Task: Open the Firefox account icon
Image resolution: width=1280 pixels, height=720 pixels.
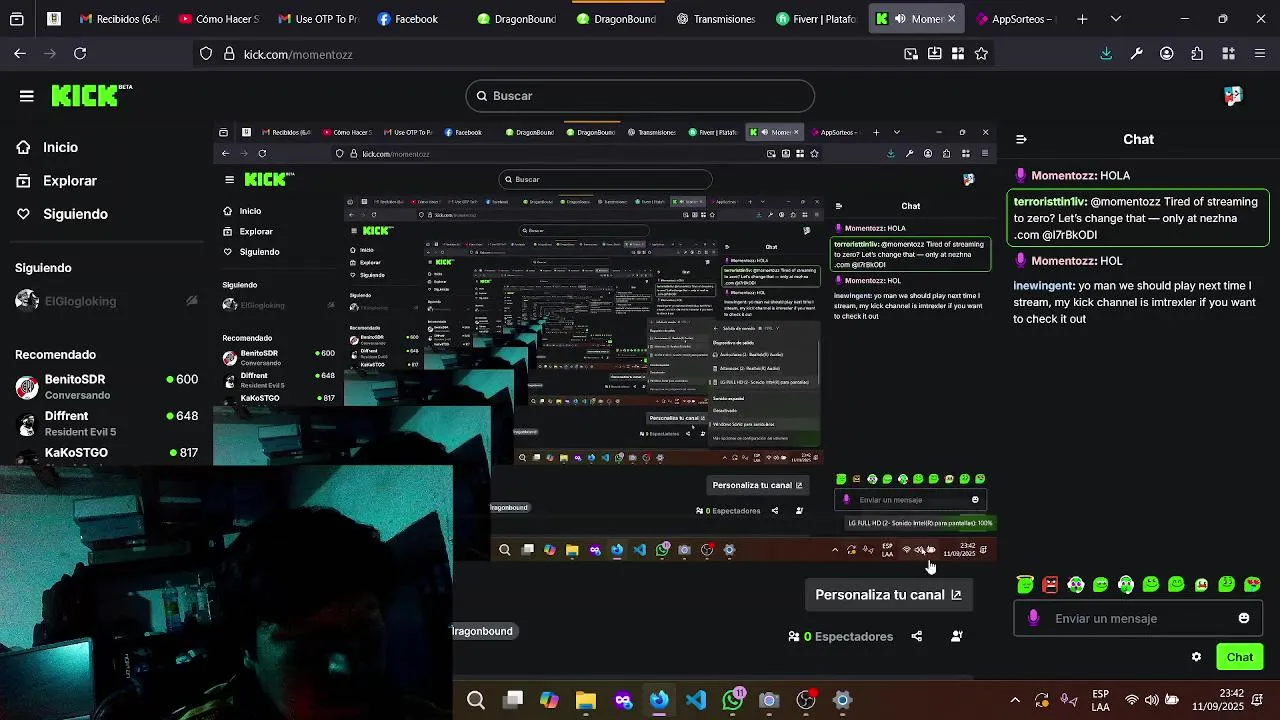Action: click(x=1167, y=54)
